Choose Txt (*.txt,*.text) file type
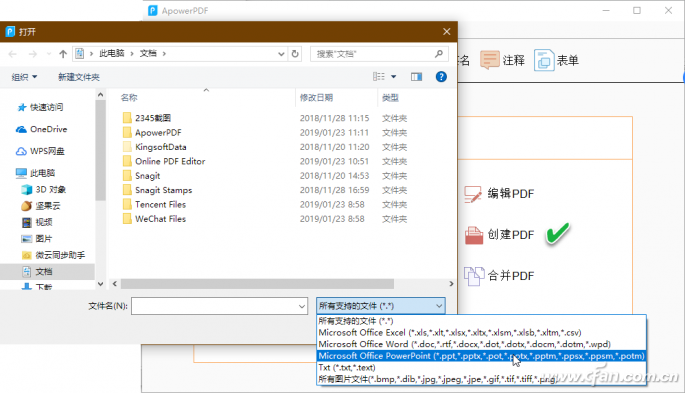Image resolution: width=685 pixels, height=393 pixels. coord(481,368)
